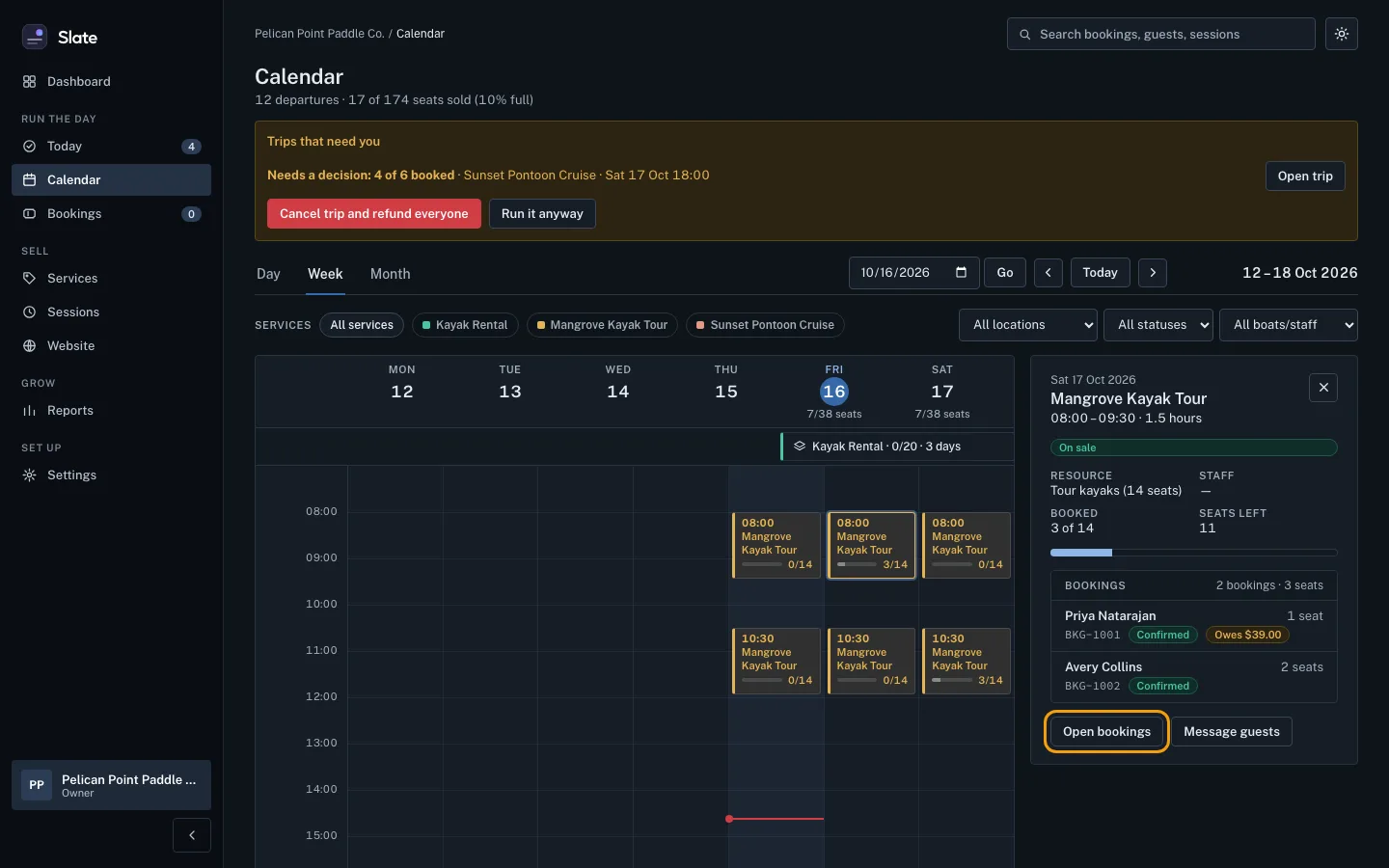Open the All statuses dropdown
This screenshot has height=868, width=1389.
(x=1158, y=325)
